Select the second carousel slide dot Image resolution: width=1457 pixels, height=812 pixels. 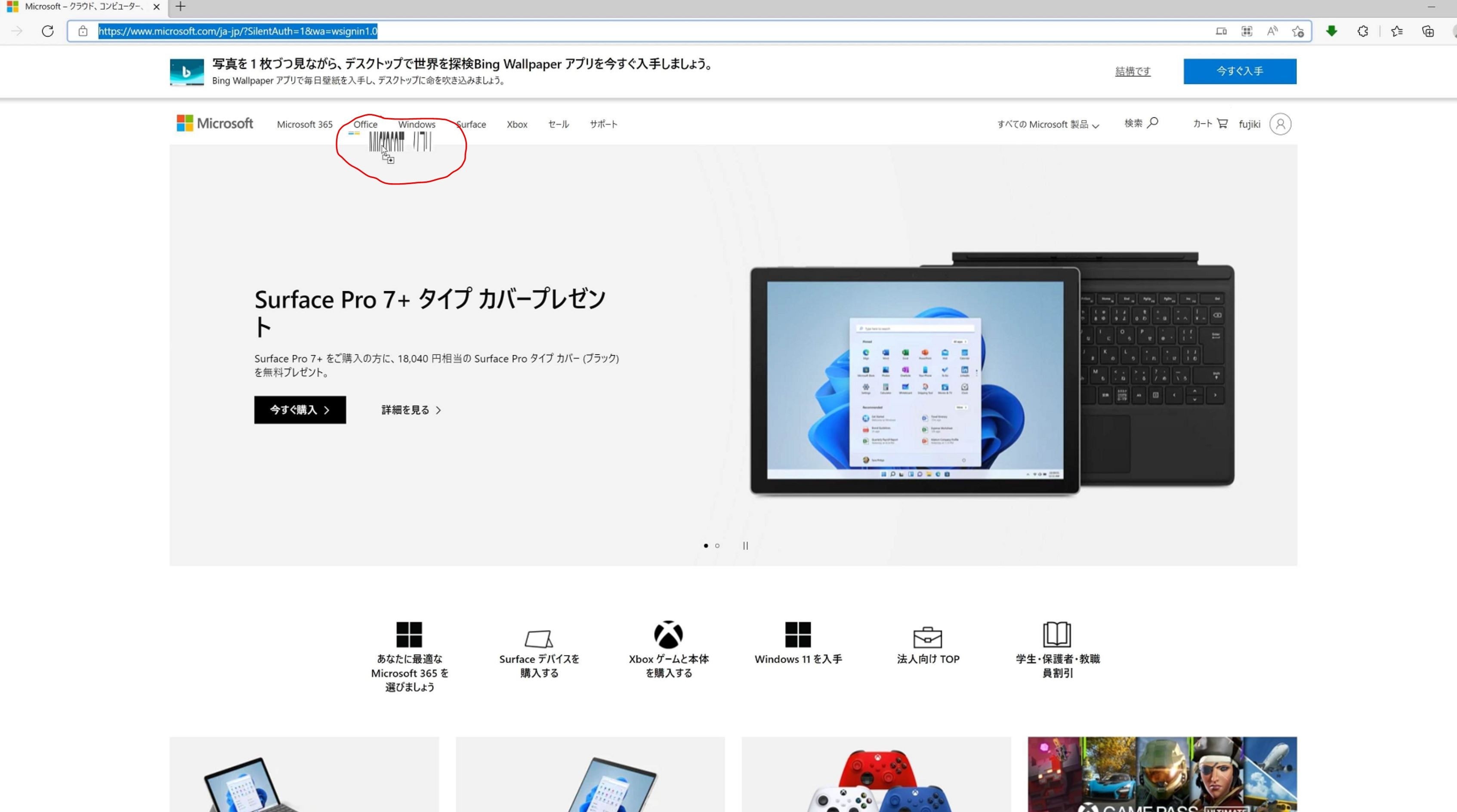717,546
